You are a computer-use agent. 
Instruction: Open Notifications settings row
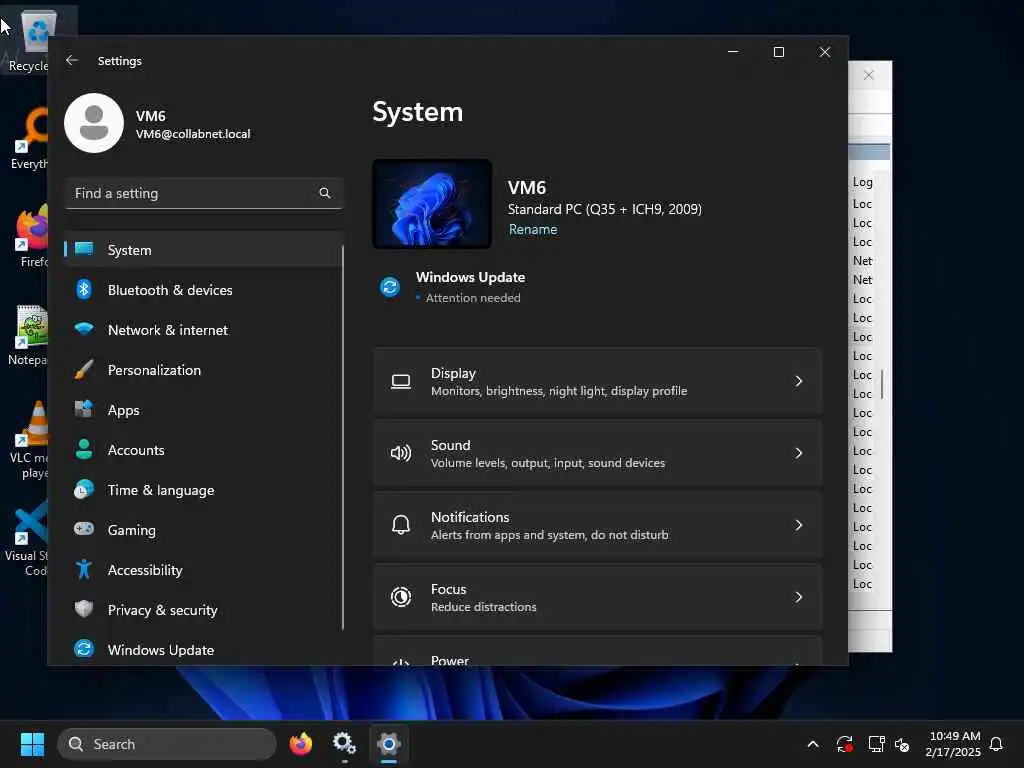[x=598, y=525]
